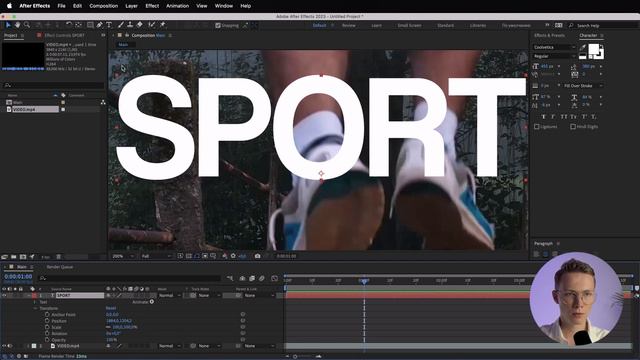Expand the Text property group
Image resolution: width=640 pixels, height=360 pixels.
[x=35, y=302]
